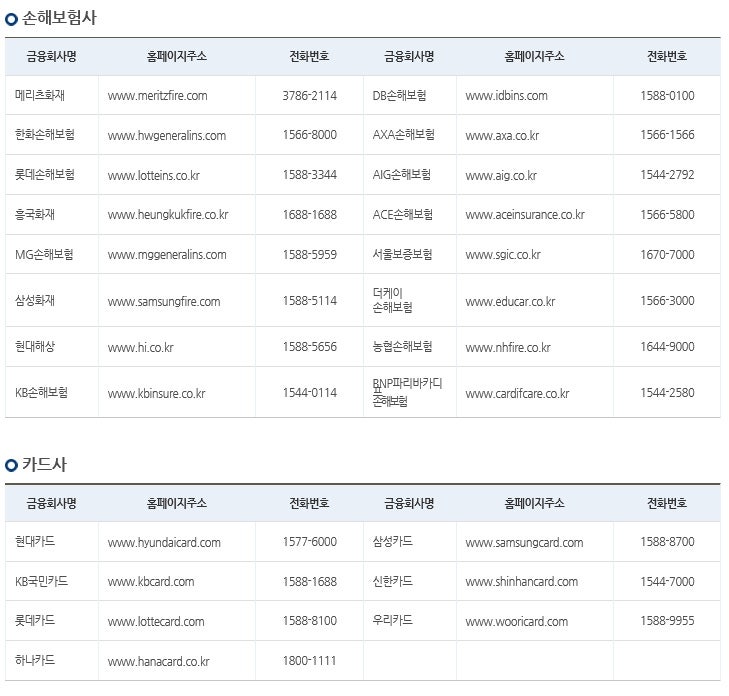This screenshot has height=696, width=729.
Task: Open www.samsungfire.com homepage address
Action: coord(164,301)
